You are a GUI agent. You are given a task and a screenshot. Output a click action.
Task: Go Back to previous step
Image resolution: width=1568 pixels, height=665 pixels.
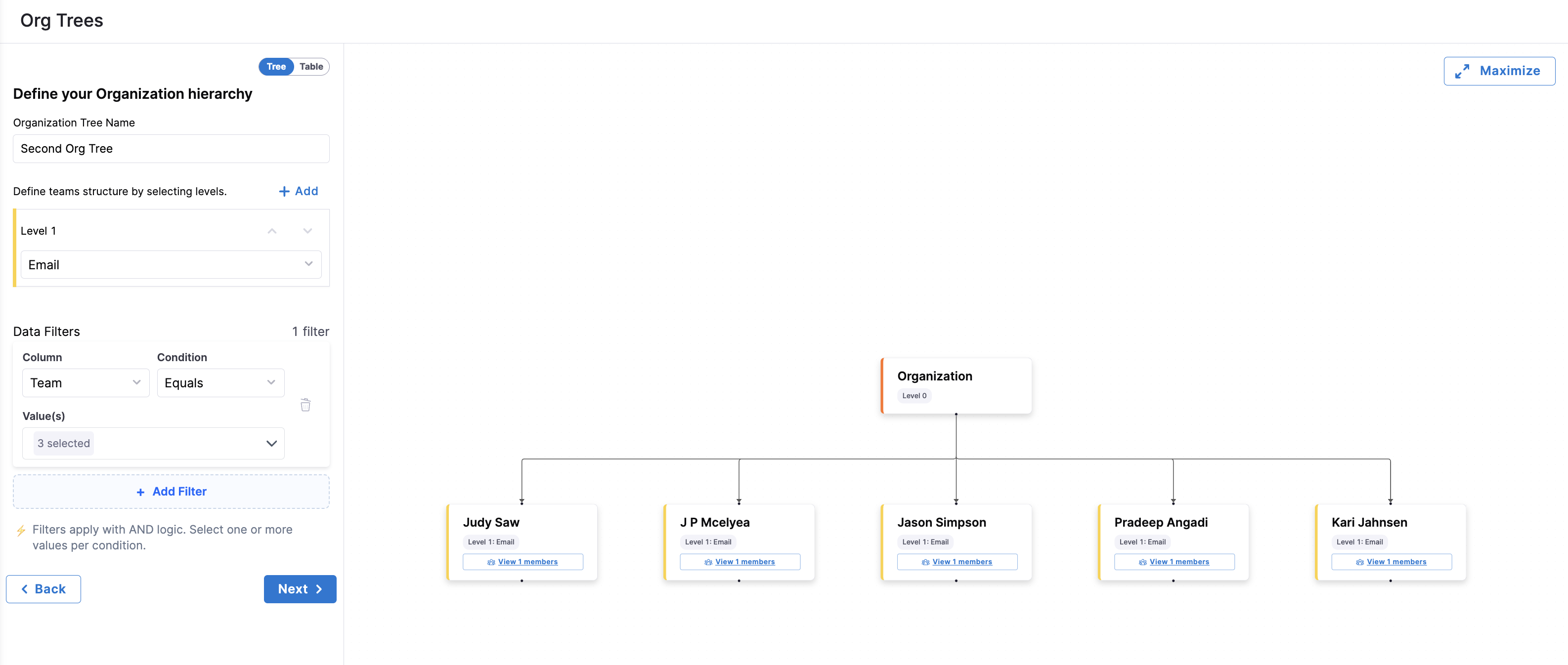(43, 589)
